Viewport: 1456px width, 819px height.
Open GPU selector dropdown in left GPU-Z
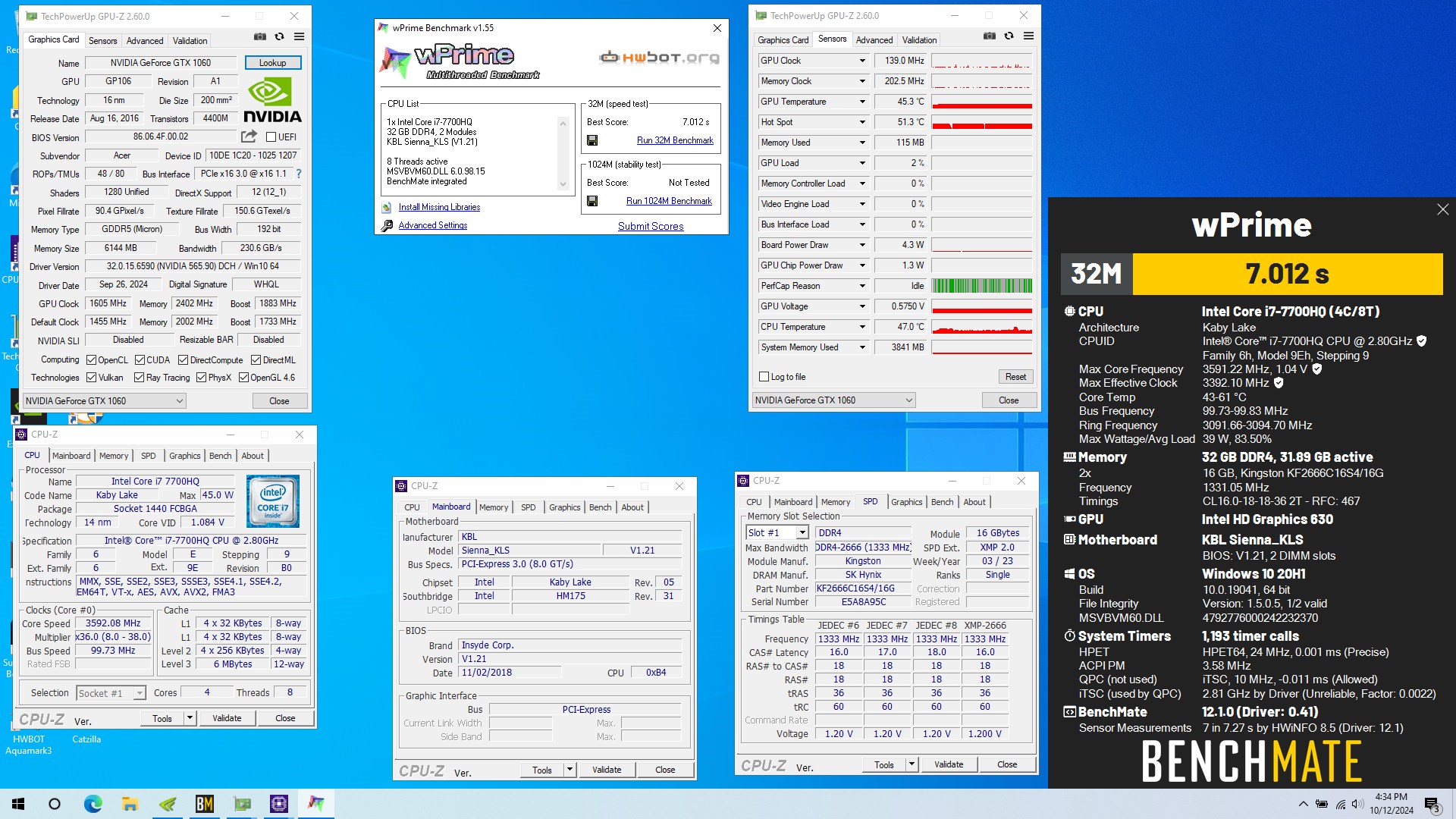pyautogui.click(x=104, y=401)
